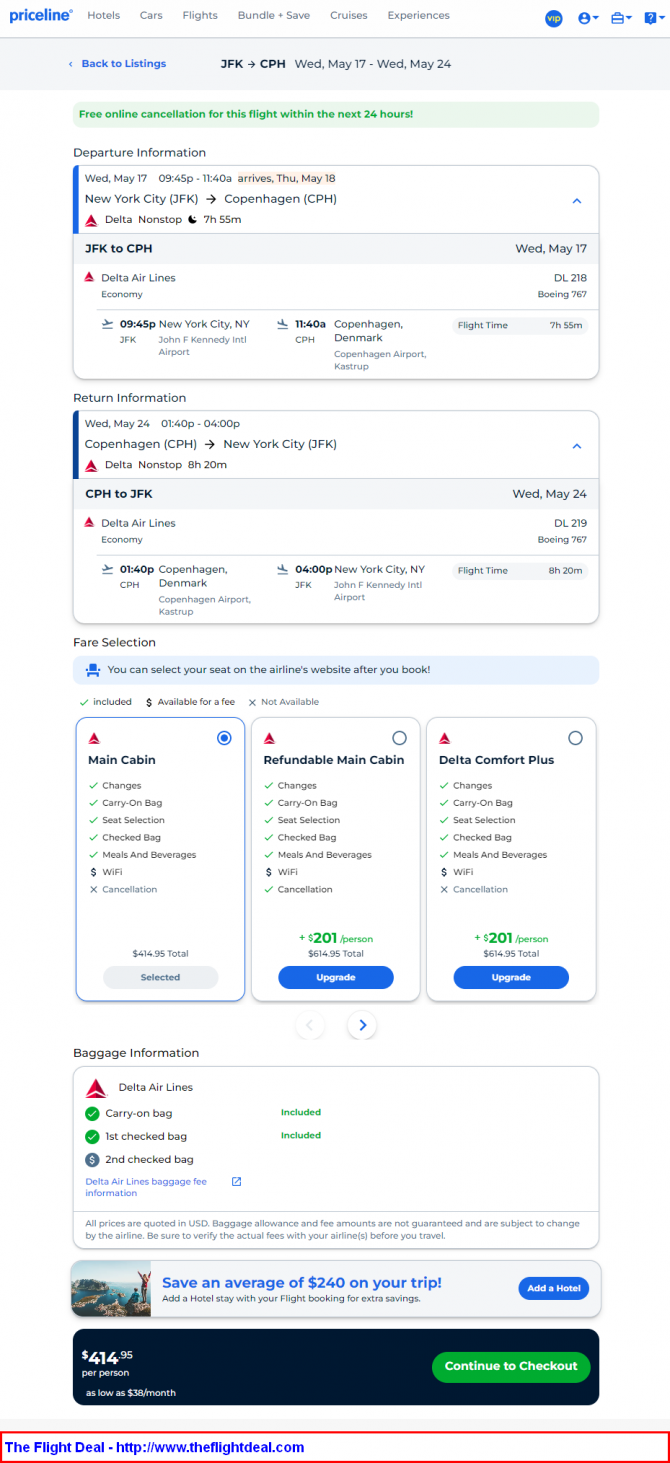Click the $614.95 Total under Delta Comfort Plus
670x1463 pixels.
[511, 954]
